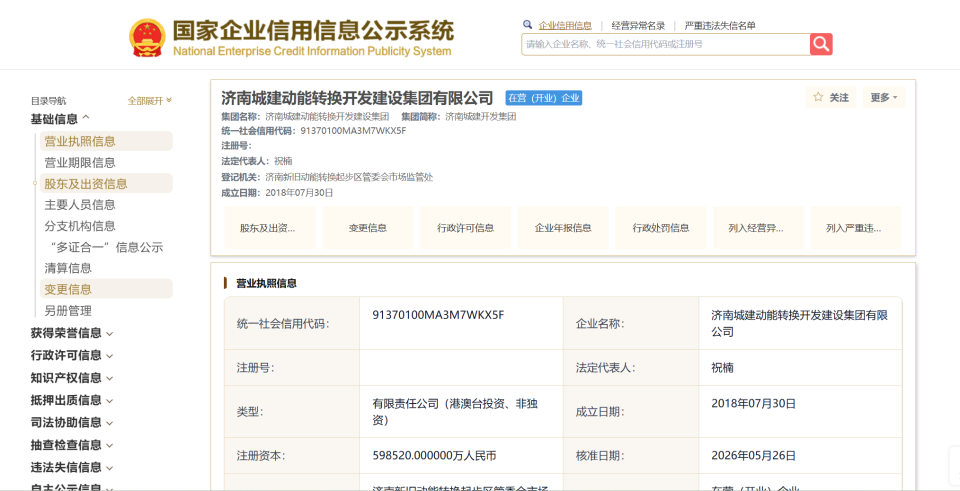Switch to the 经营异常名录 tab
The height and width of the screenshot is (491, 960).
pyautogui.click(x=638, y=26)
